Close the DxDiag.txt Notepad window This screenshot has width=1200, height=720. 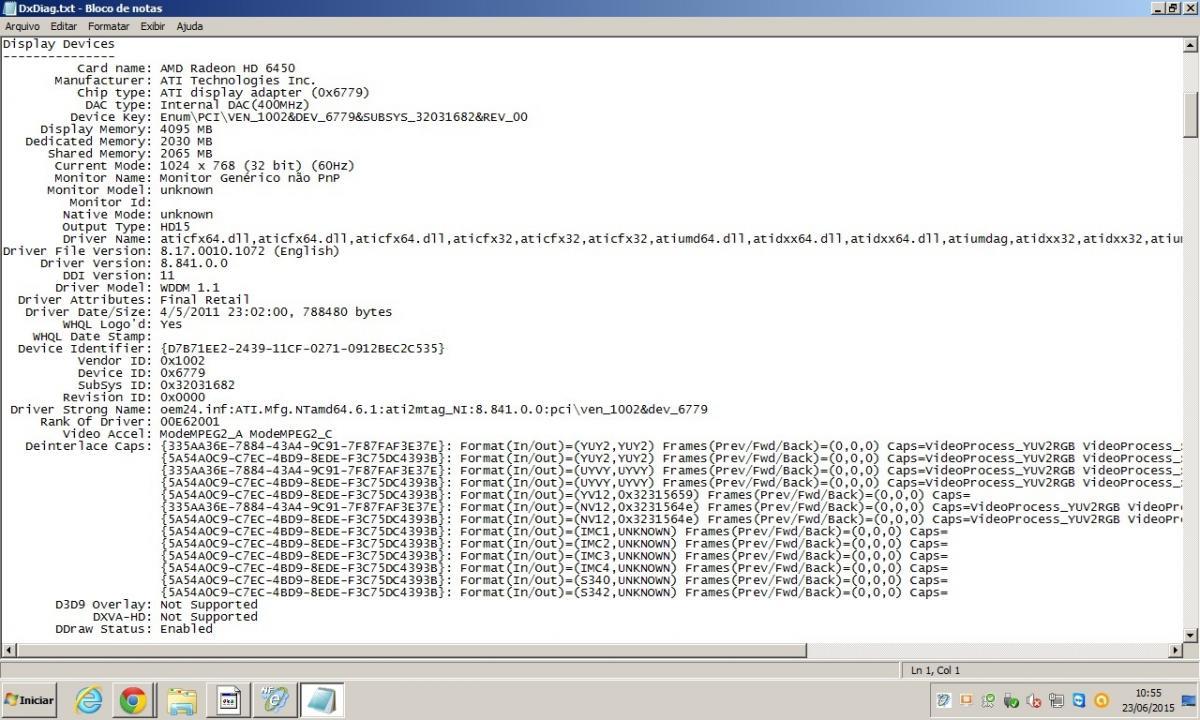click(x=1190, y=8)
